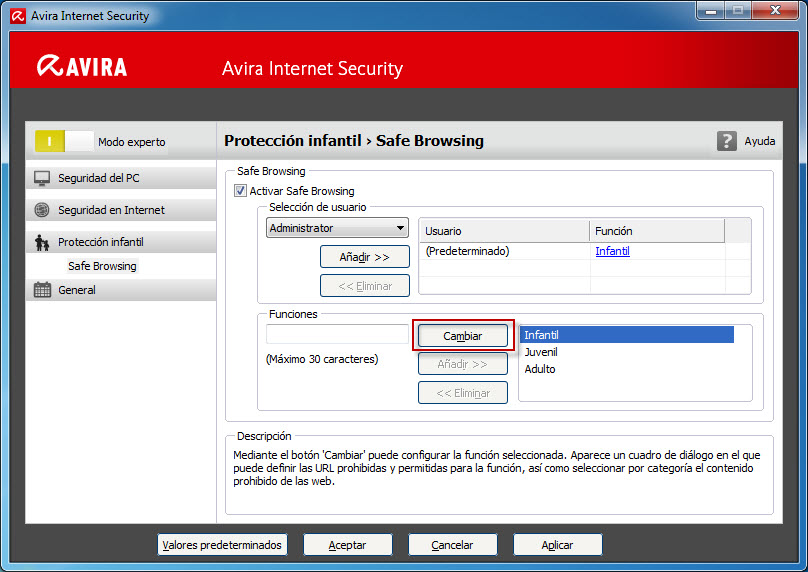The width and height of the screenshot is (808, 572).
Task: Click the Ayuda text label
Action: pyautogui.click(x=760, y=141)
